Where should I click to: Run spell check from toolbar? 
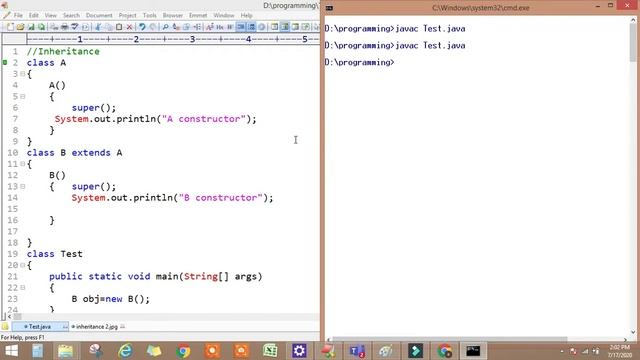[75, 27]
